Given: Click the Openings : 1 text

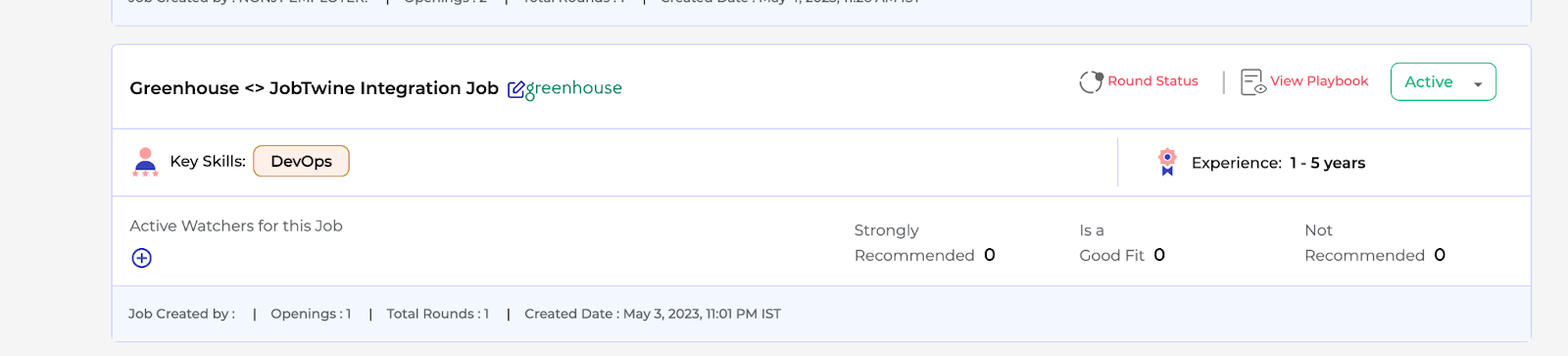Looking at the screenshot, I should click(x=311, y=314).
